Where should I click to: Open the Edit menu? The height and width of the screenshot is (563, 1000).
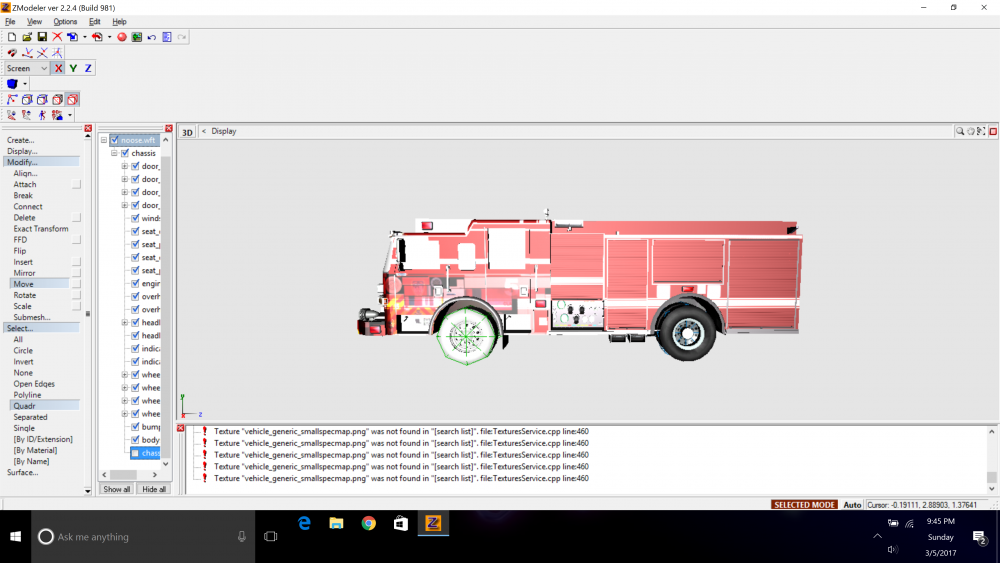coord(94,22)
